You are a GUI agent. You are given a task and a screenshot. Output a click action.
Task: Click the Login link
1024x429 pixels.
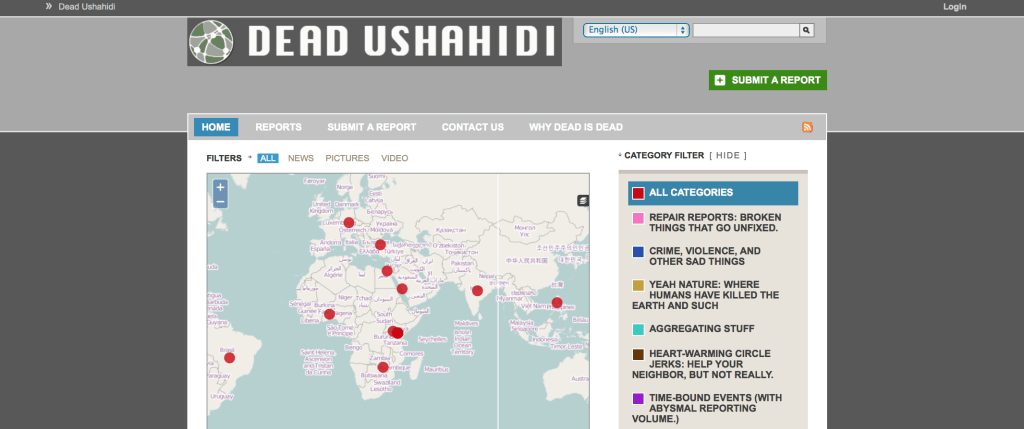coord(954,7)
